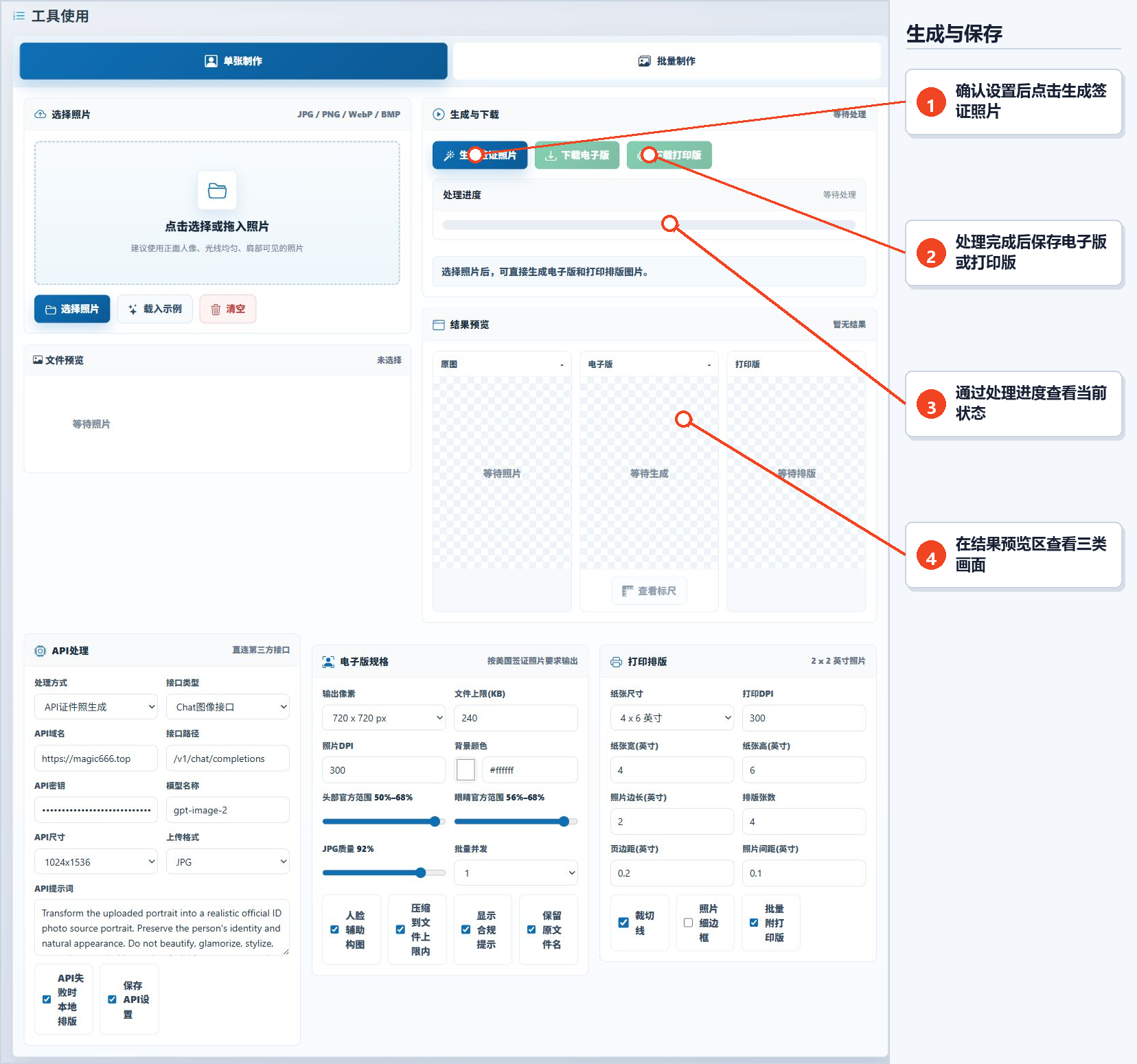The height and width of the screenshot is (1064, 1137).
Task: Open the 处理方式 dropdown
Action: pos(96,707)
